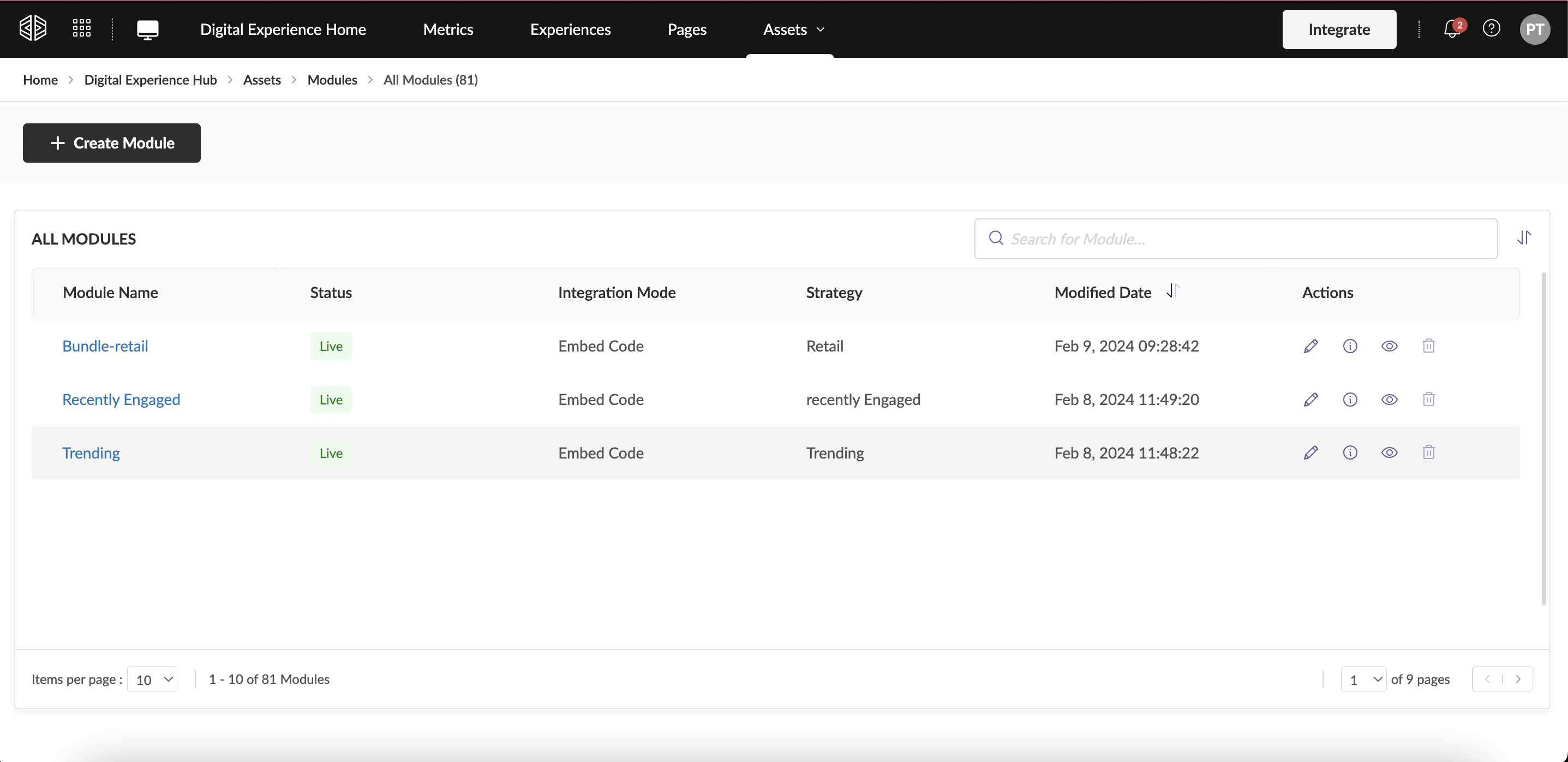Click the sort icon beside search box
1568x762 pixels.
tap(1524, 237)
